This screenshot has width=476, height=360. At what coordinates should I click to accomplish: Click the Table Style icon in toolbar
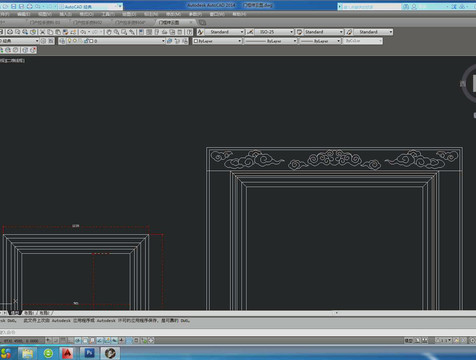coord(299,32)
